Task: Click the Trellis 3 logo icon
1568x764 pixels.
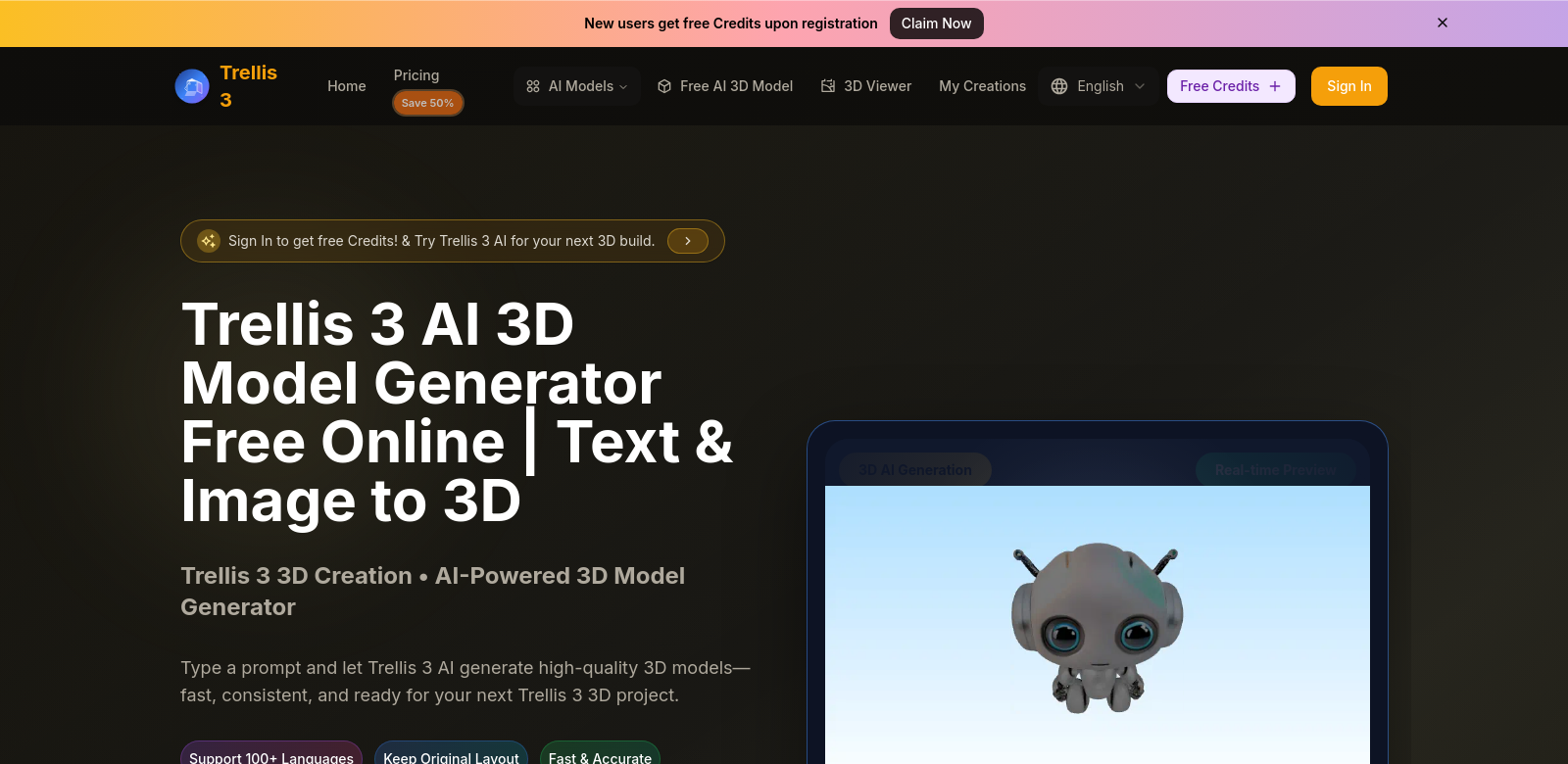Action: tap(192, 86)
